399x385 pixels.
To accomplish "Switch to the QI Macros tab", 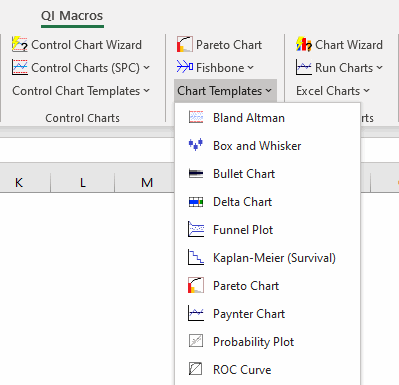I will click(72, 16).
